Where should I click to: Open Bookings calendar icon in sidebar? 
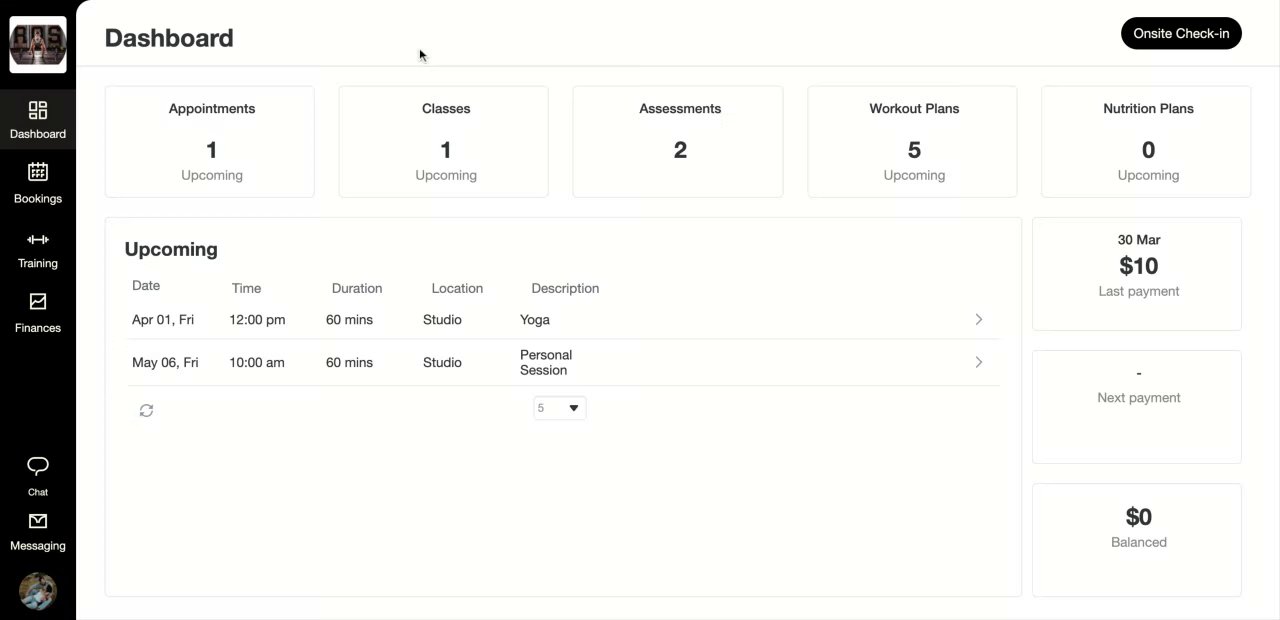38,172
